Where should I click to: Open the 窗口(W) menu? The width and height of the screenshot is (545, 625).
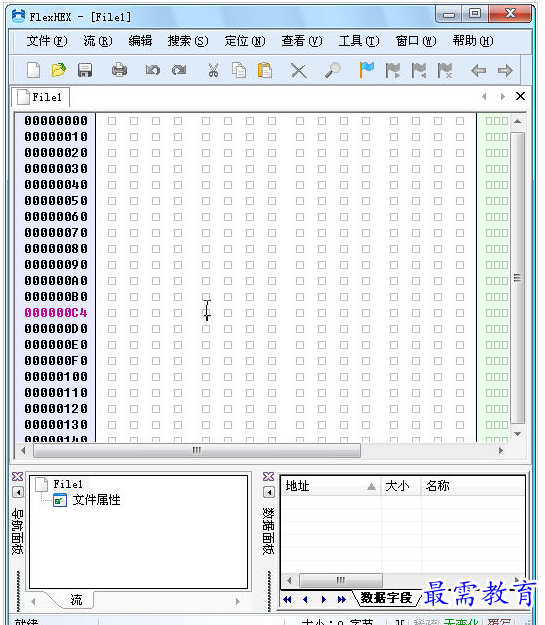coord(416,41)
